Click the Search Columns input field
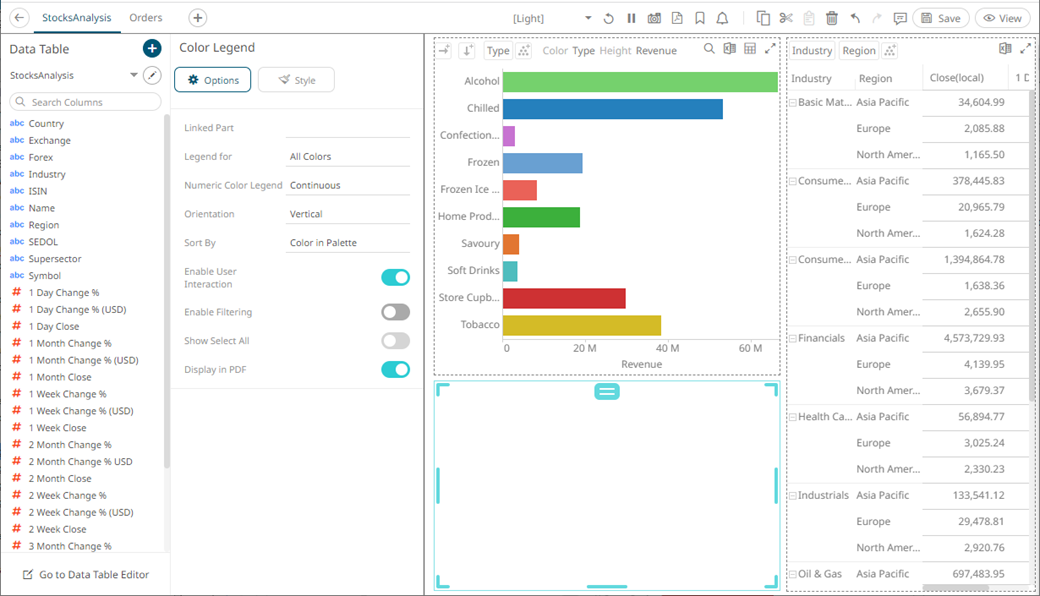 (x=86, y=102)
